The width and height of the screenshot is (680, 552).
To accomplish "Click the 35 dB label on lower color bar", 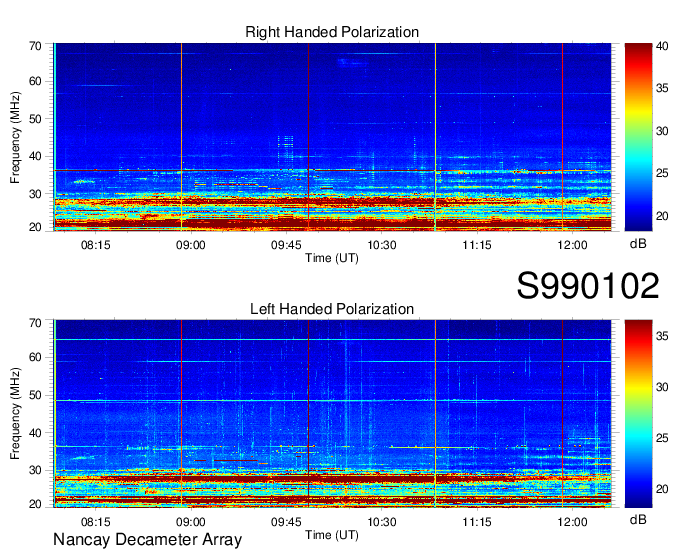I will (662, 336).
